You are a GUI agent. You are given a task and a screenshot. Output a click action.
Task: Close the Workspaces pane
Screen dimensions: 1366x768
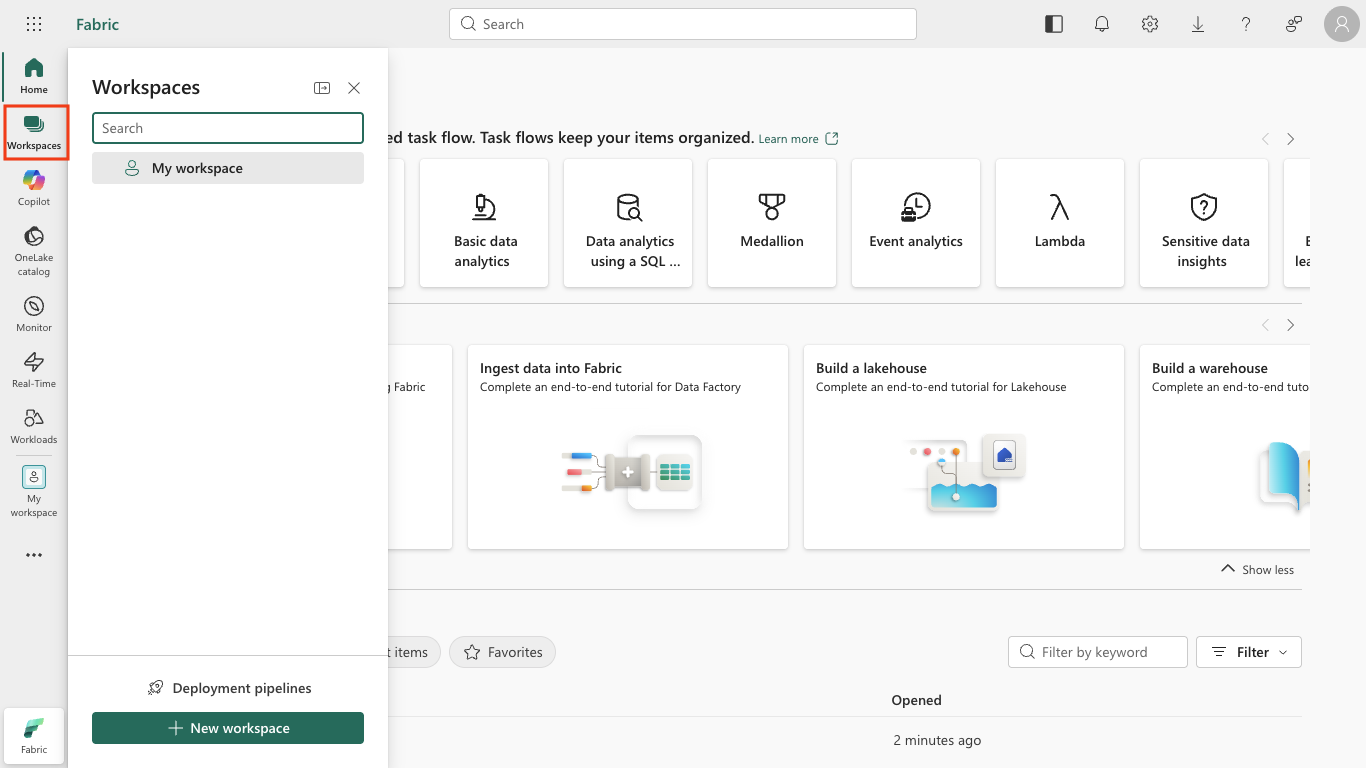coord(354,88)
